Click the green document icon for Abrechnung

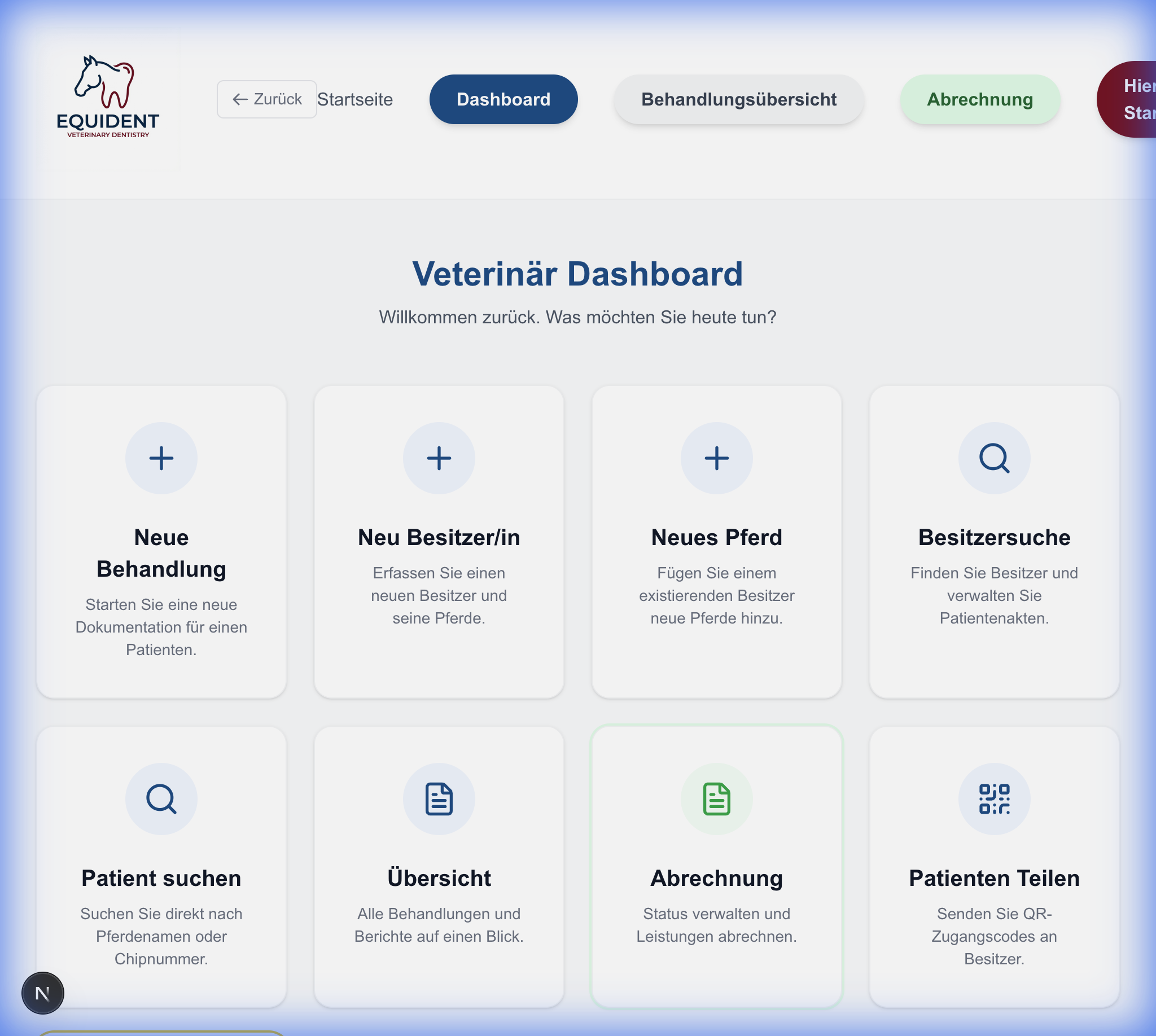click(x=716, y=798)
